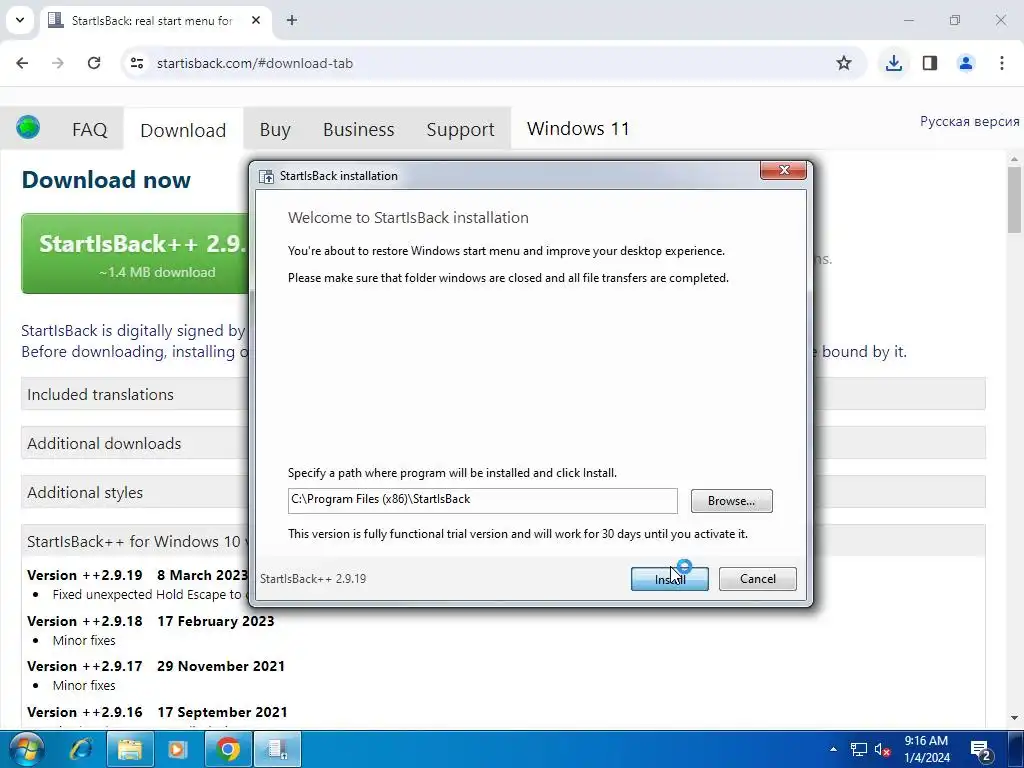
Task: Open Chrome profile menu
Action: (x=966, y=63)
